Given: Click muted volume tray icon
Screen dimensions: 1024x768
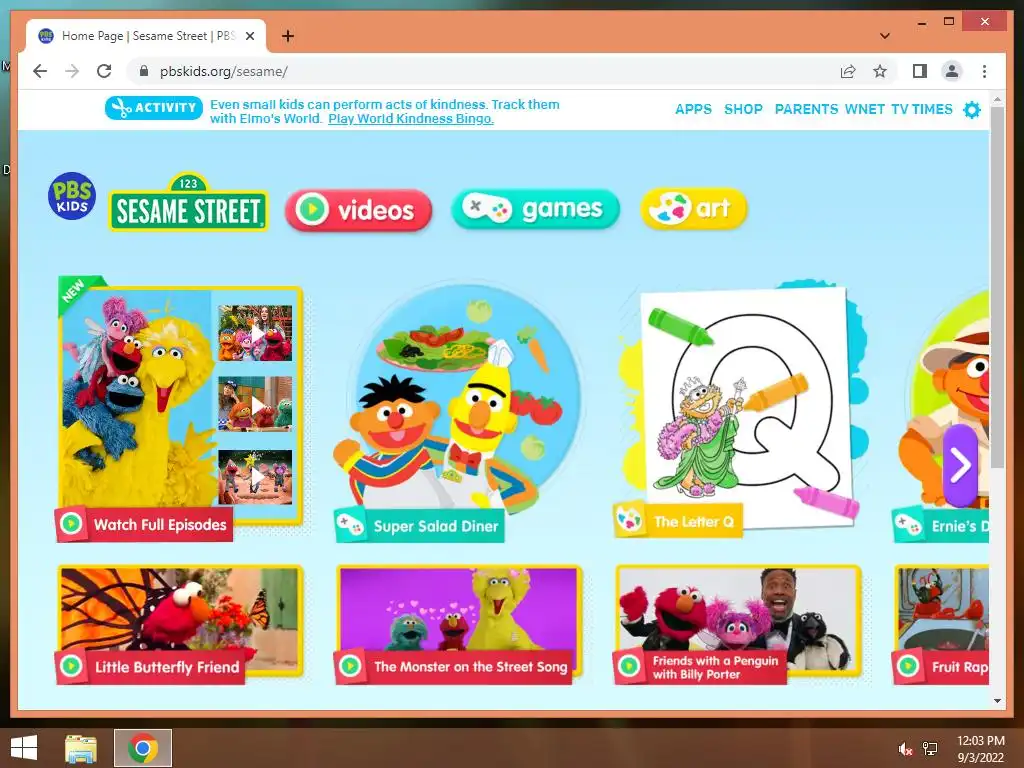Looking at the screenshot, I should point(904,749).
